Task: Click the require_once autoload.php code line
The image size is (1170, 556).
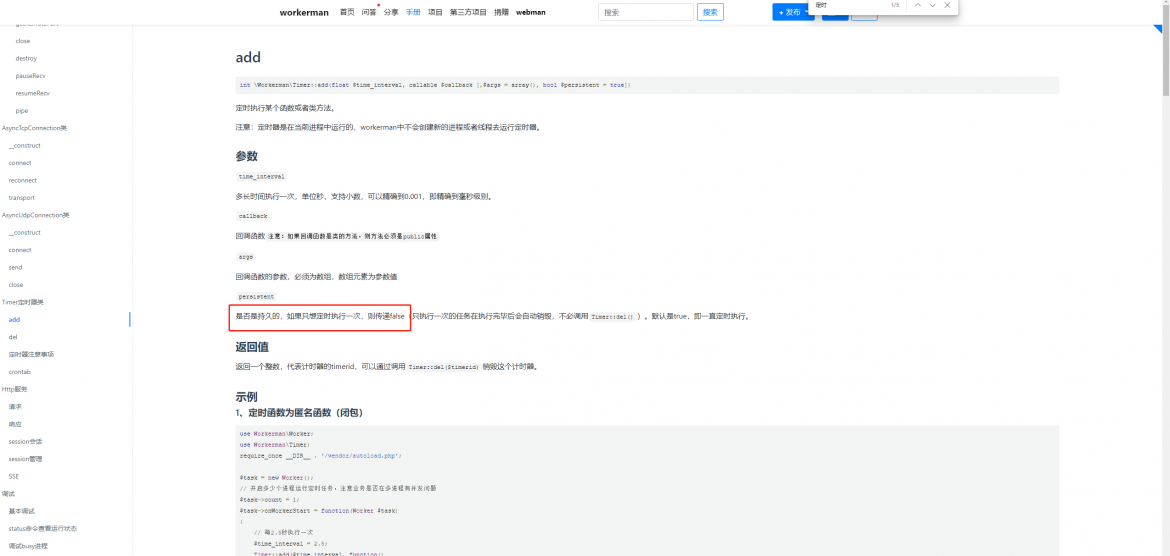Action: click(321, 455)
